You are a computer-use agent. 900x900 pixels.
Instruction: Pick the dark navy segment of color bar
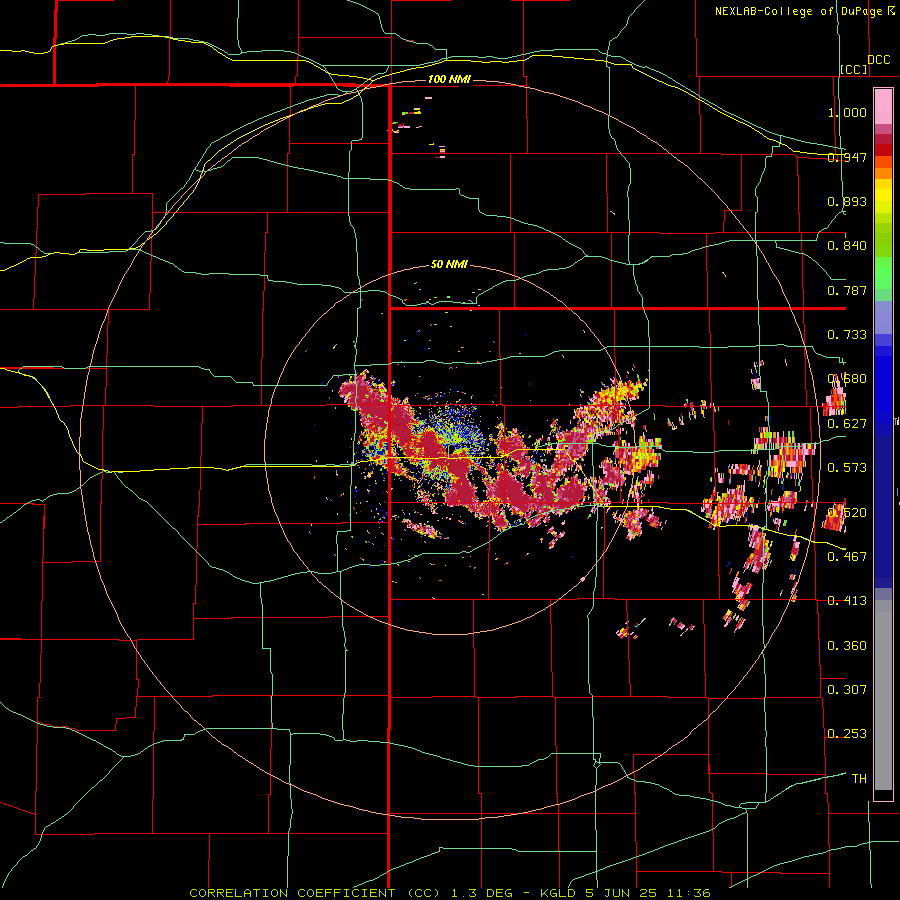883,511
